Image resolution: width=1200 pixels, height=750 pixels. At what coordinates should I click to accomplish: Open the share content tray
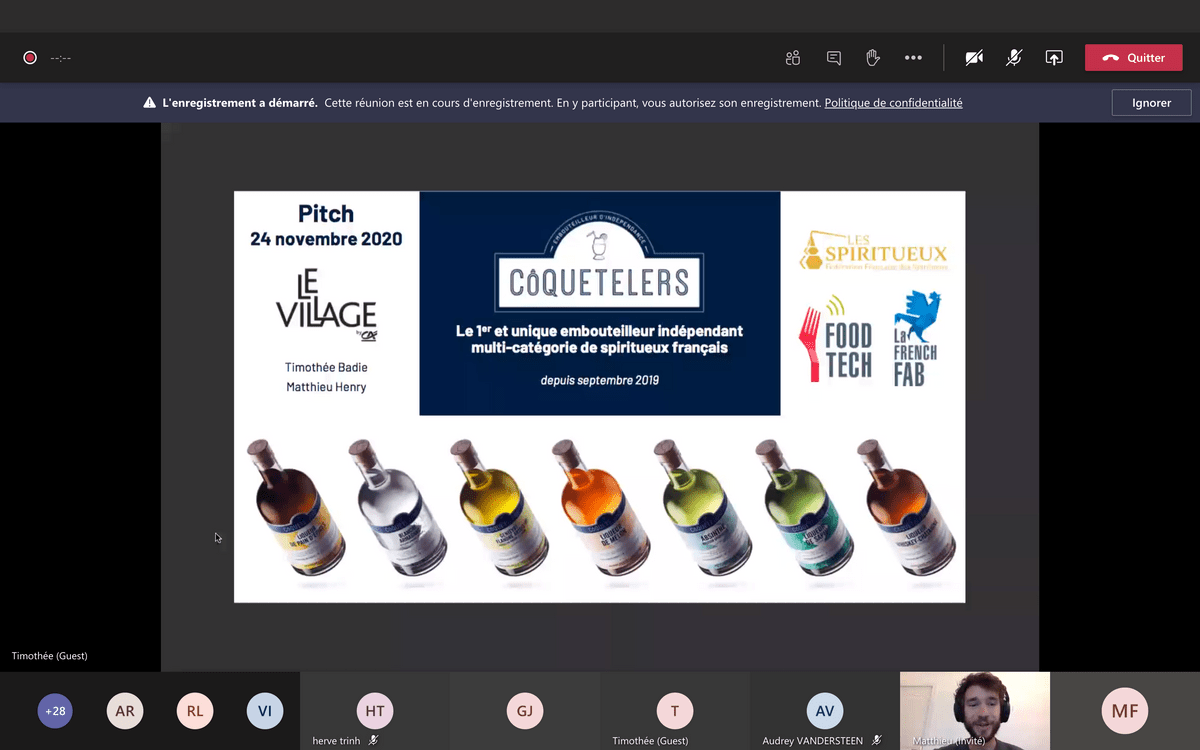(x=1054, y=58)
